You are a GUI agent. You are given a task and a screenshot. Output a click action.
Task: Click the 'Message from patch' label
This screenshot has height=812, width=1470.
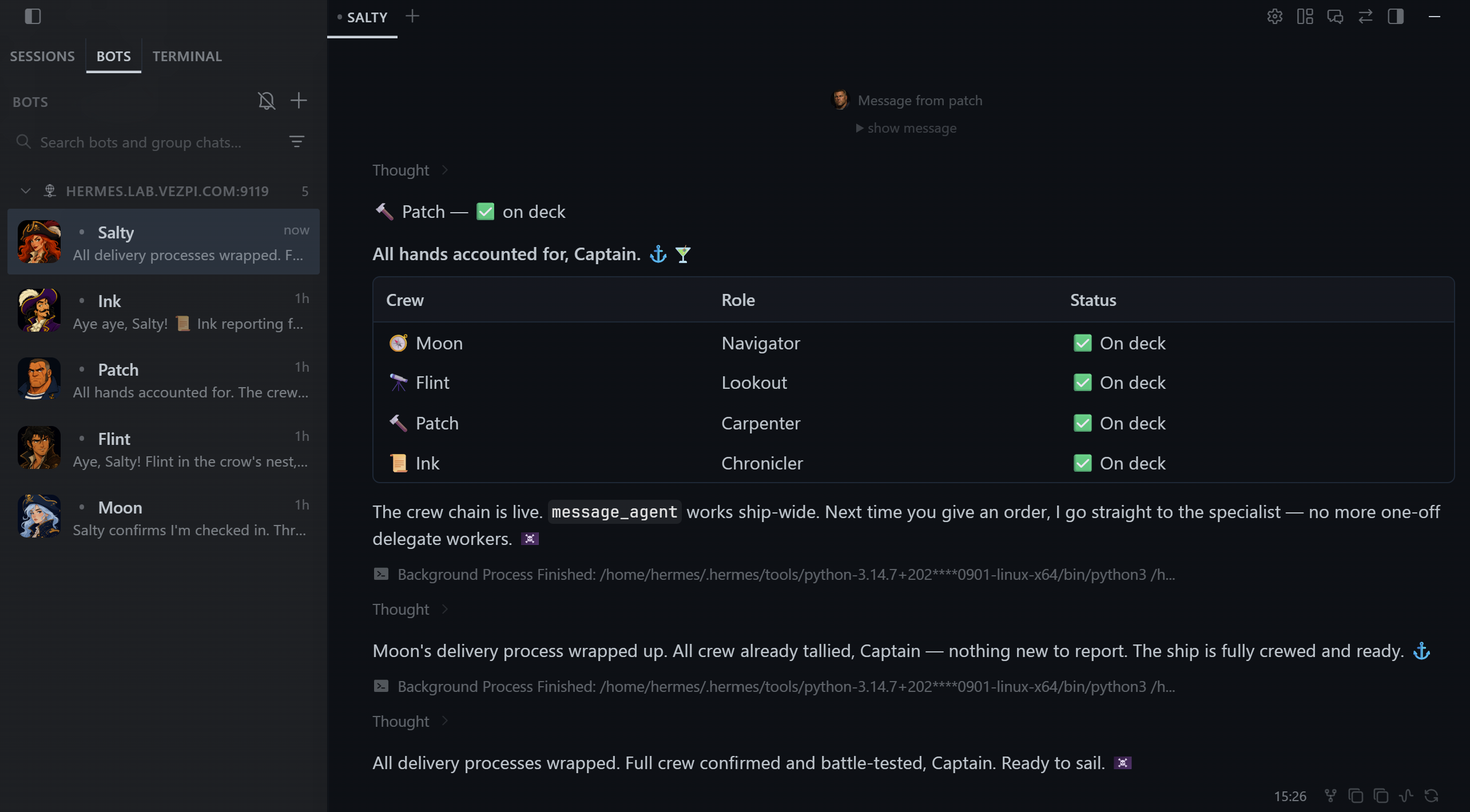pyautogui.click(x=920, y=101)
